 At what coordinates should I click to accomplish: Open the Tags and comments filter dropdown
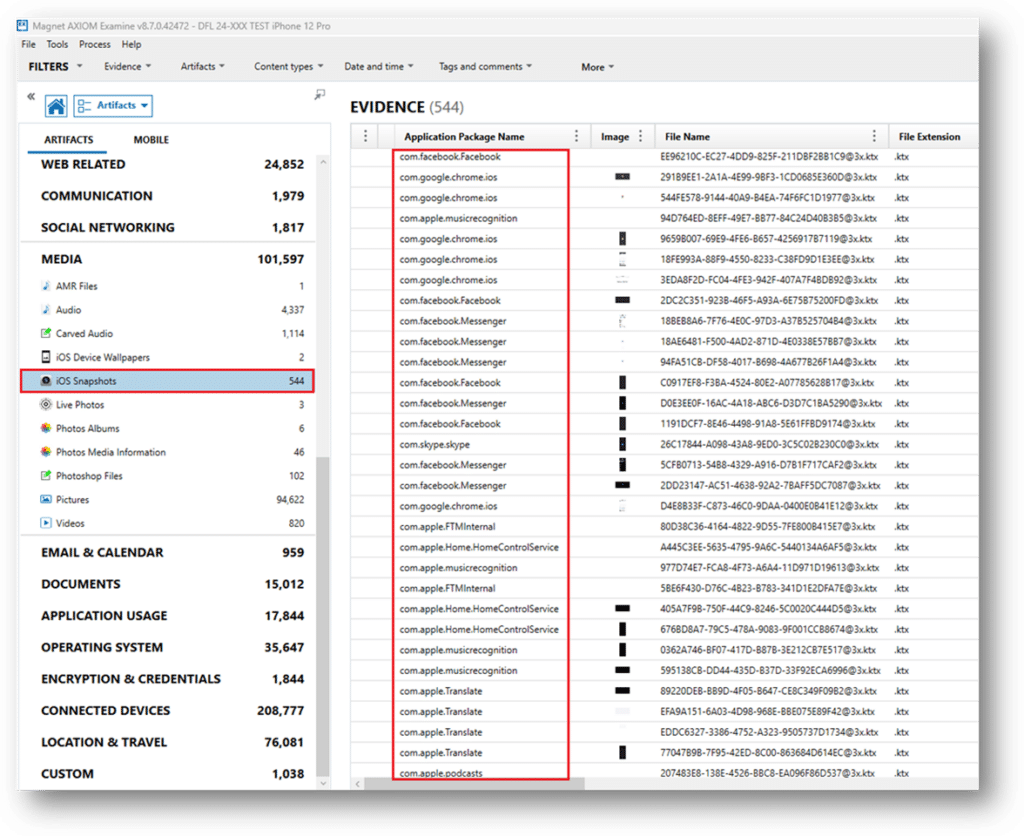pos(485,67)
